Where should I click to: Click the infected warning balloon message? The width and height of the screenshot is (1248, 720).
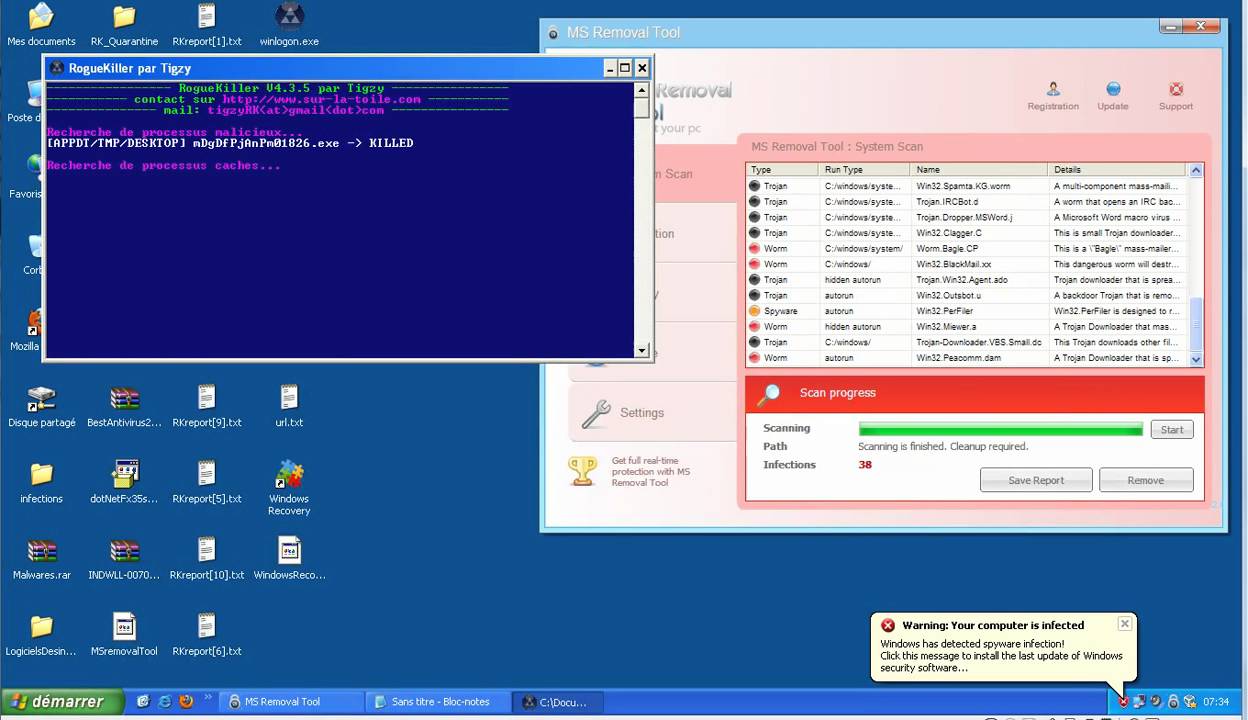(1001, 656)
